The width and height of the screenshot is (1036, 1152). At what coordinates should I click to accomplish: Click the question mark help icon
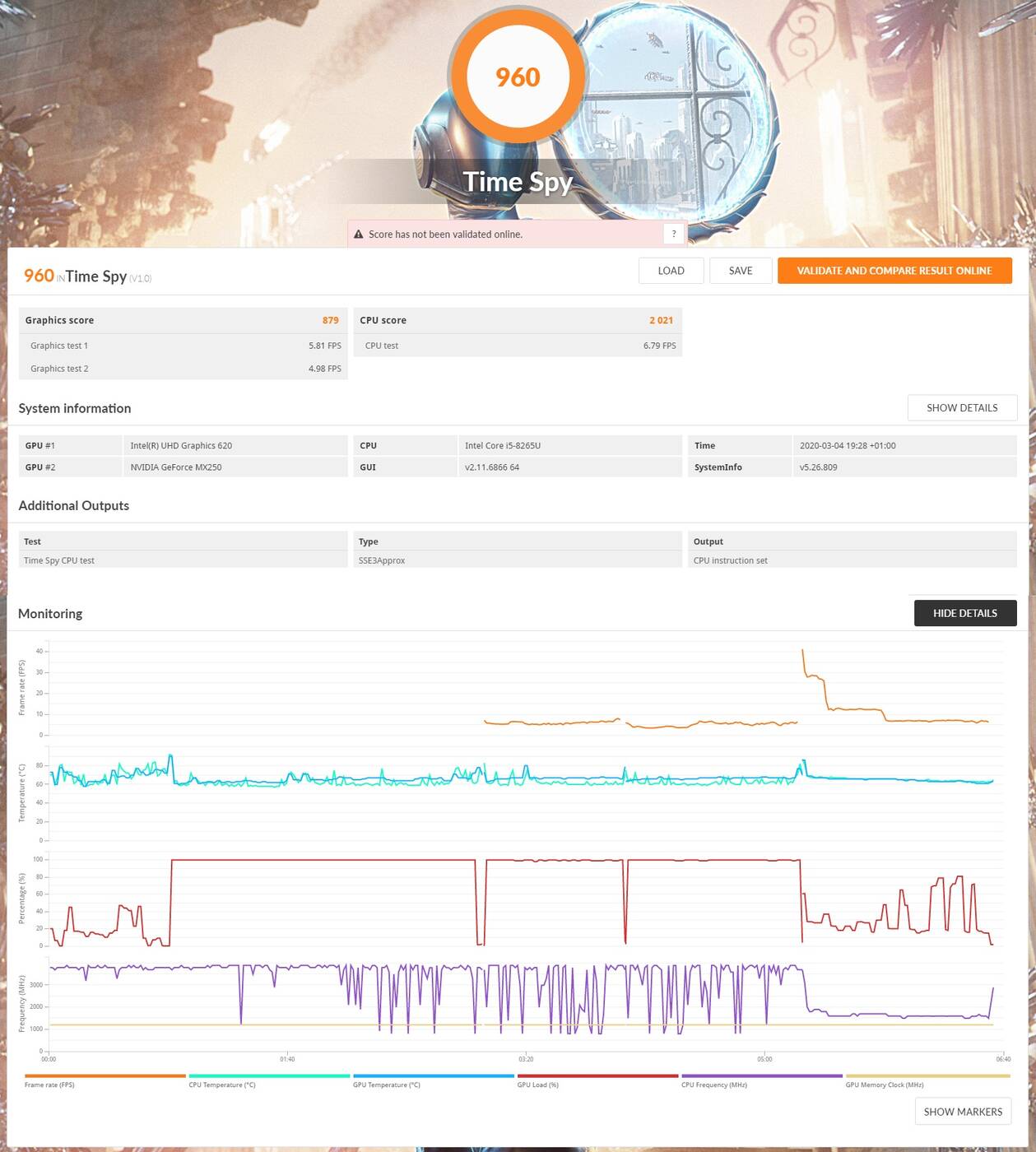(x=674, y=234)
